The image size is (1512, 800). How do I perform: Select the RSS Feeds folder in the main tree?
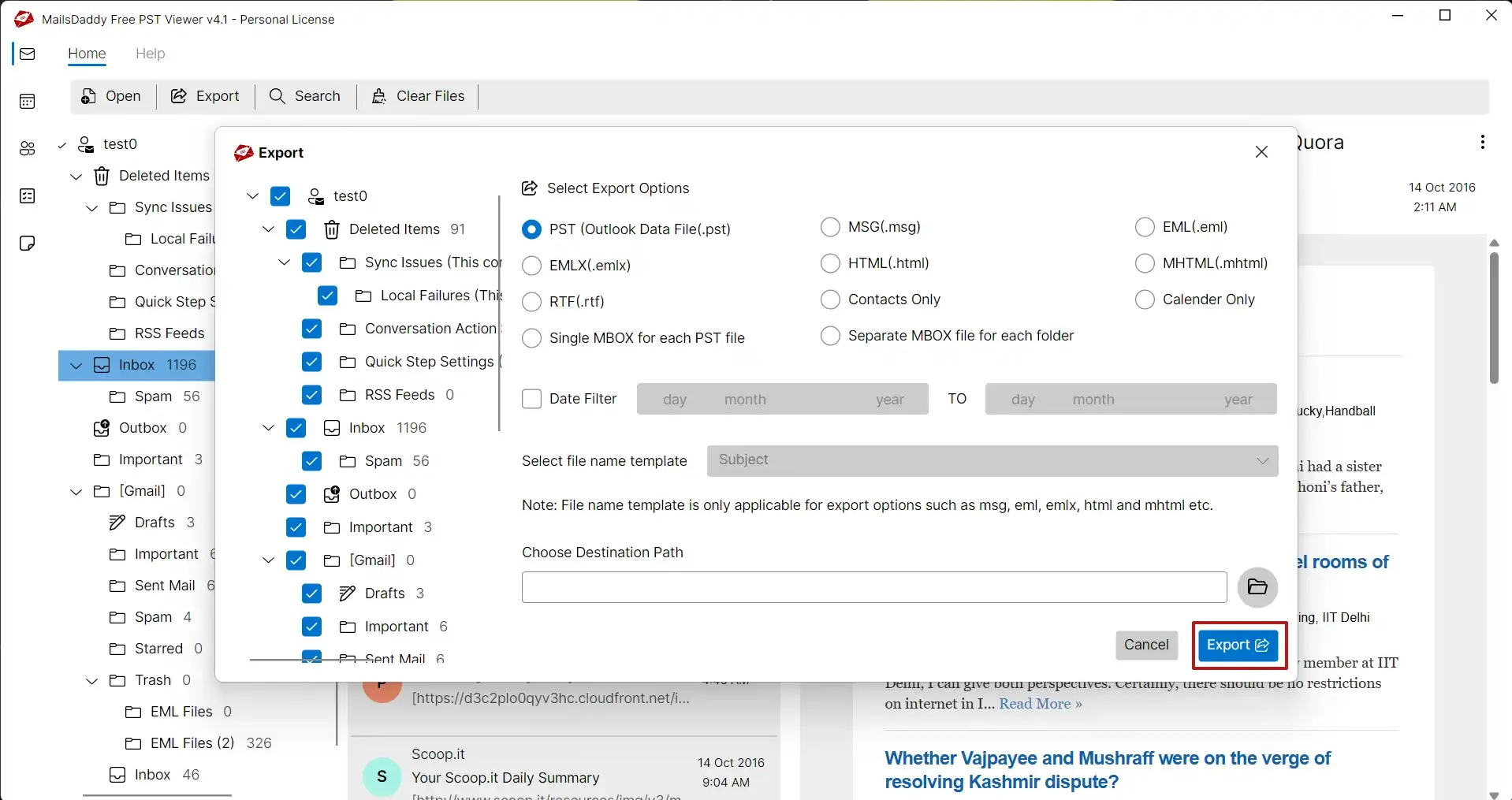coord(158,333)
